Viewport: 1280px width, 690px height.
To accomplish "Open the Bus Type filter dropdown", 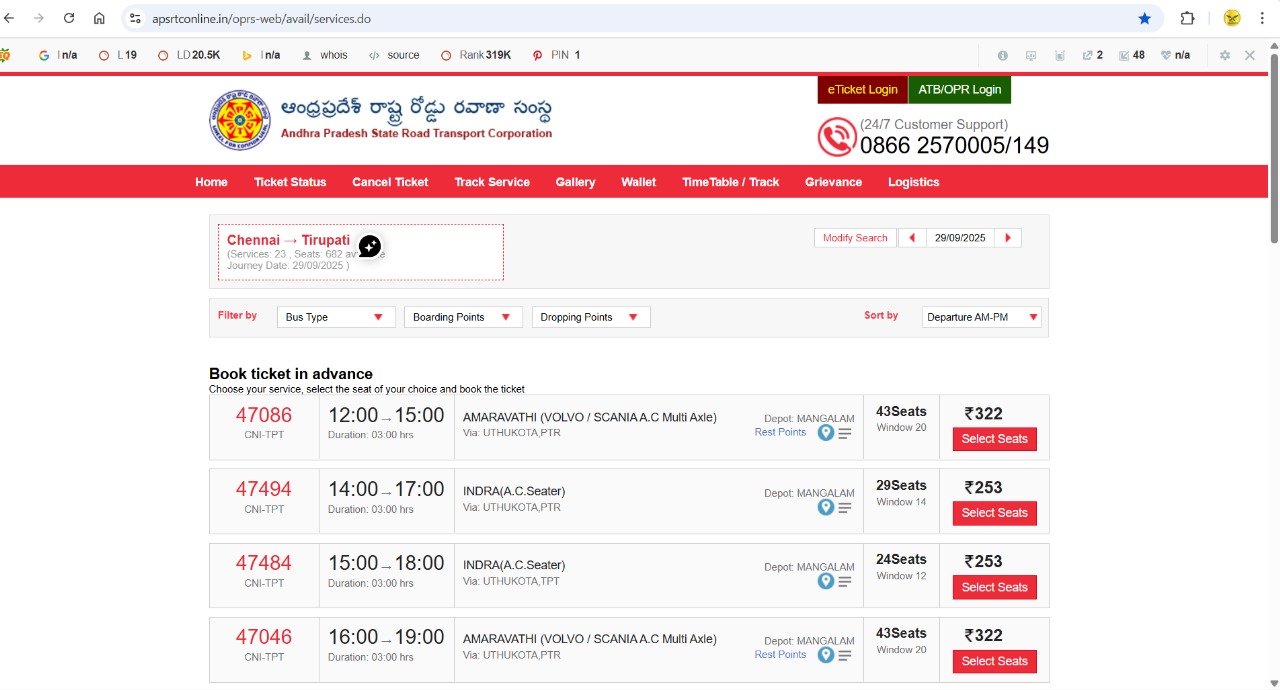I will click(x=335, y=316).
